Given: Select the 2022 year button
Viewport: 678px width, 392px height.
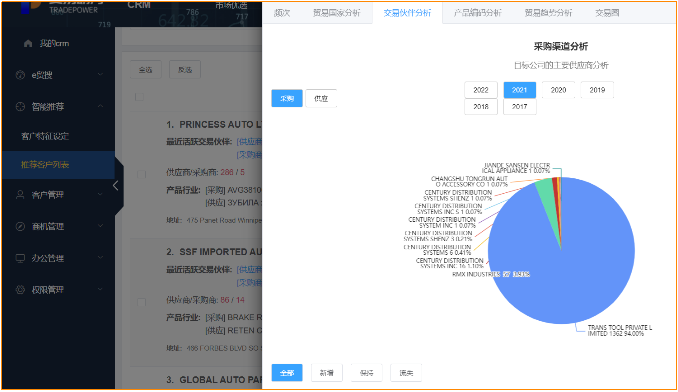Looking at the screenshot, I should (481, 90).
